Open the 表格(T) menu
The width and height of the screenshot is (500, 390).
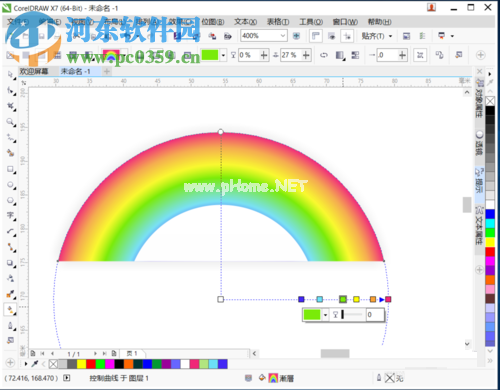[x=278, y=22]
